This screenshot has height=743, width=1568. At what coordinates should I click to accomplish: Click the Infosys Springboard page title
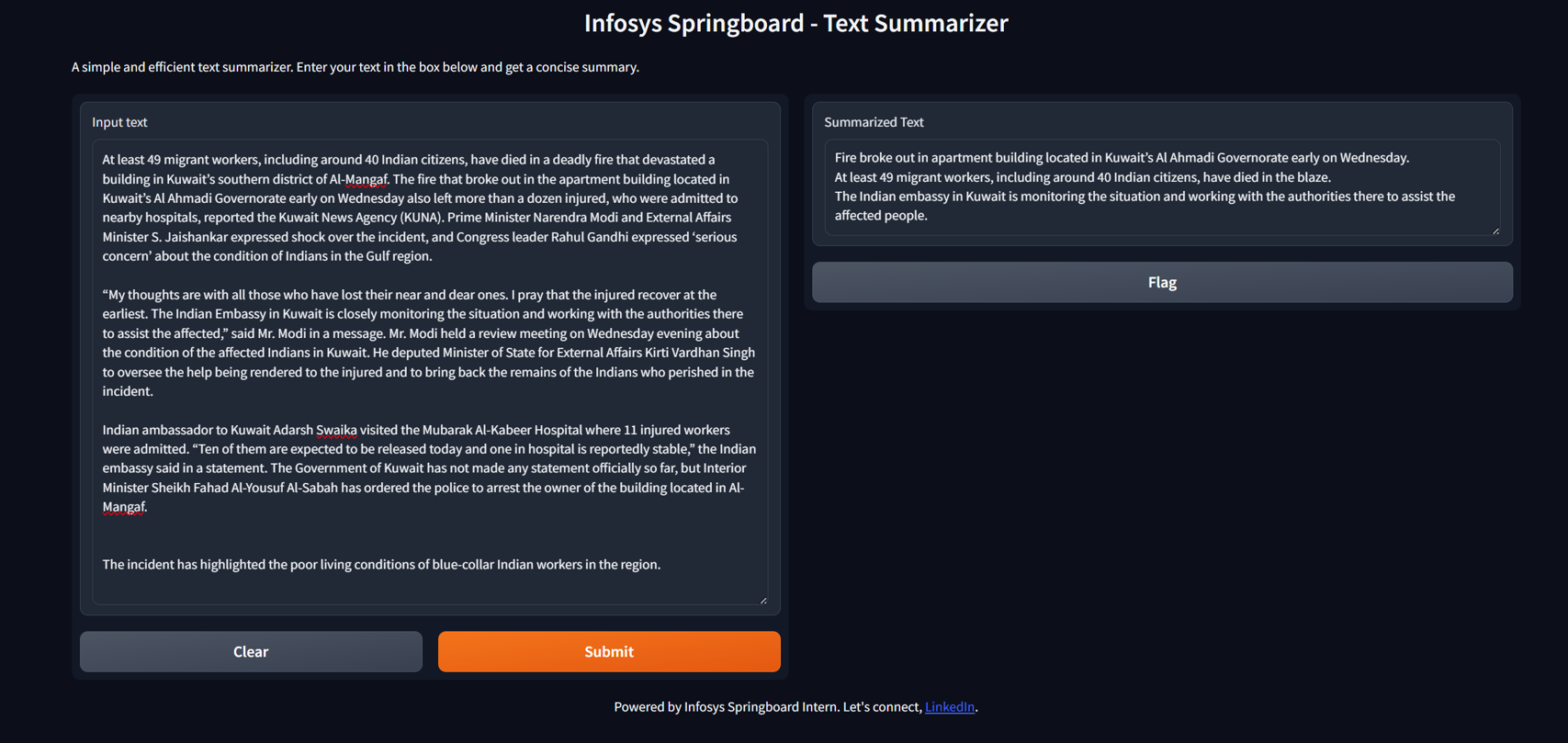click(795, 23)
